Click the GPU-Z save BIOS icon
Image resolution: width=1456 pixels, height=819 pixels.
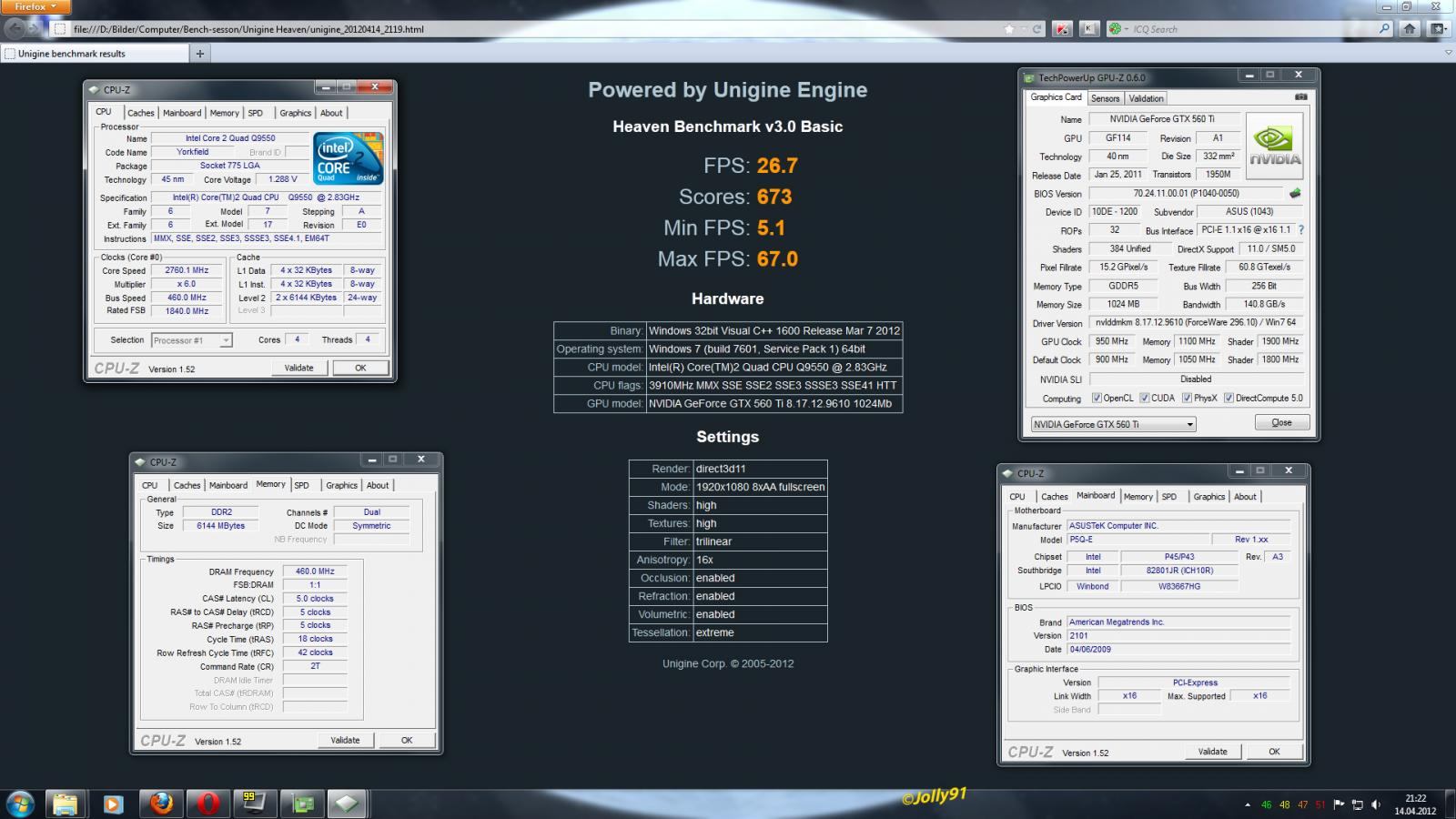click(1295, 193)
